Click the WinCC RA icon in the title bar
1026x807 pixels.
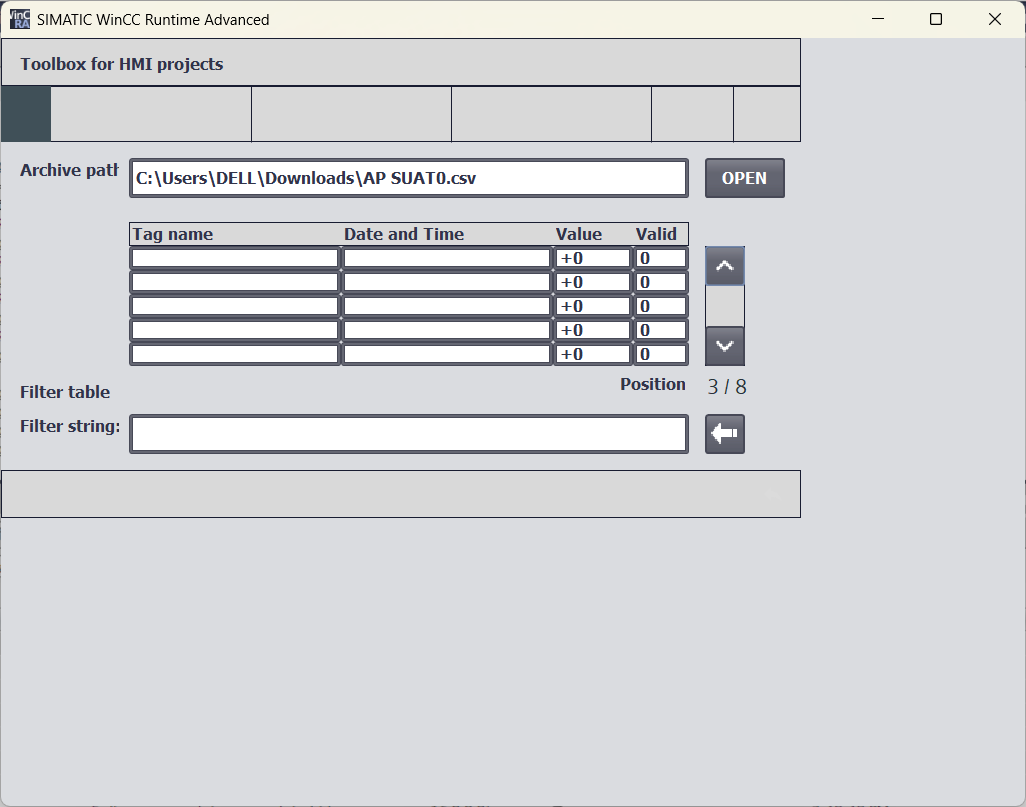tap(20, 19)
